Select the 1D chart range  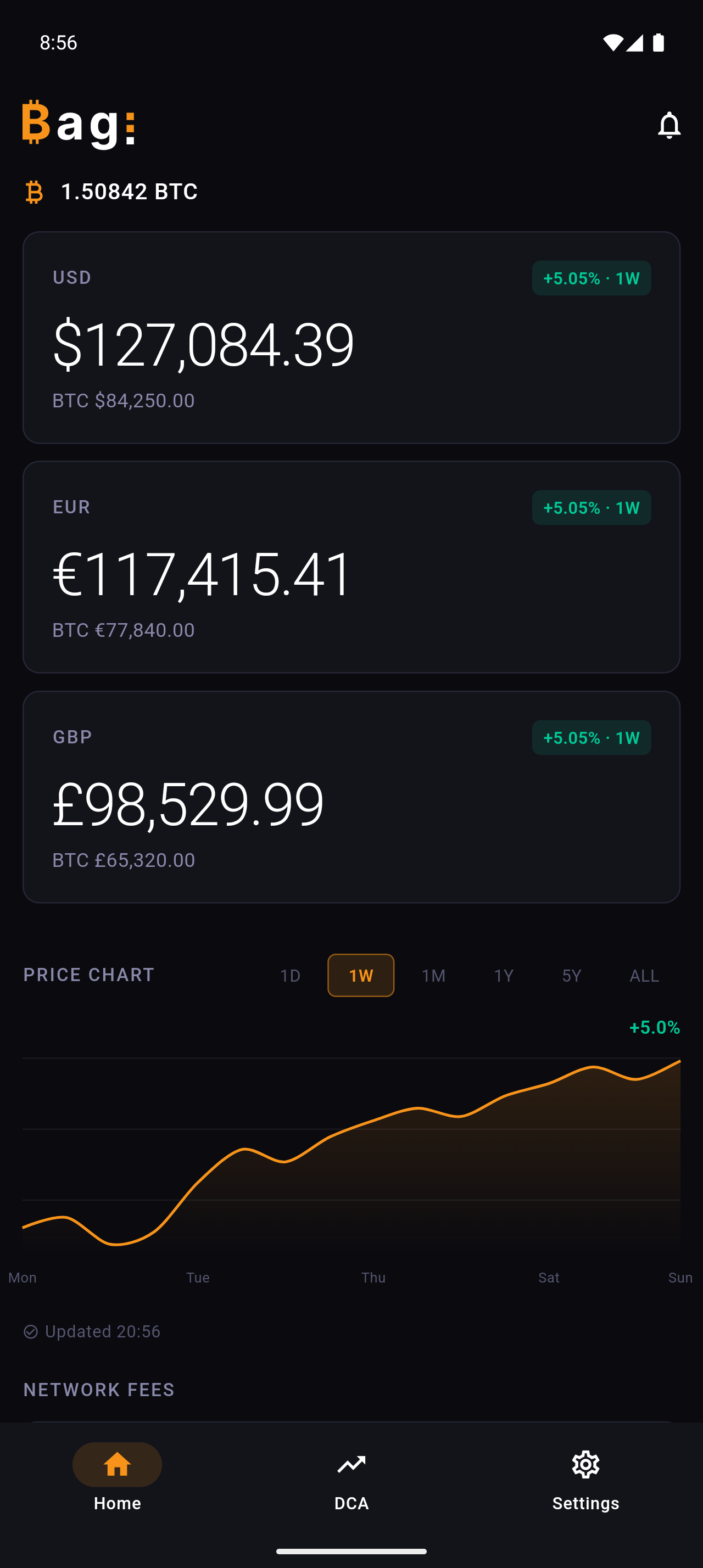(x=291, y=976)
